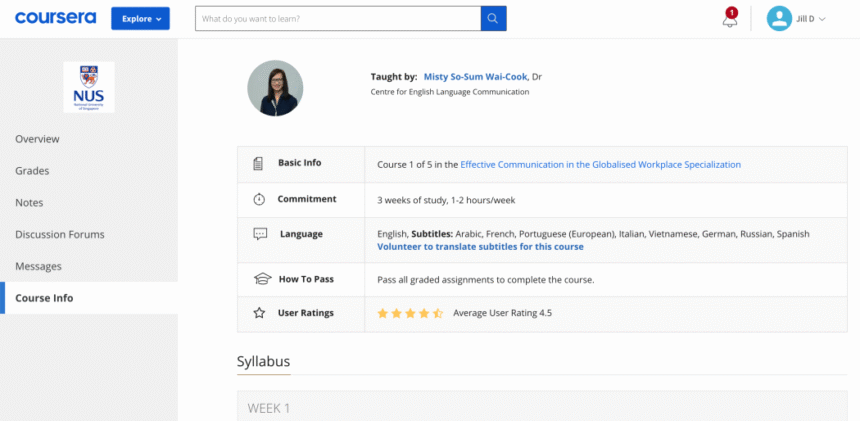This screenshot has height=421, width=860.
Task: Expand the Jill D account menu
Action: [x=811, y=19]
